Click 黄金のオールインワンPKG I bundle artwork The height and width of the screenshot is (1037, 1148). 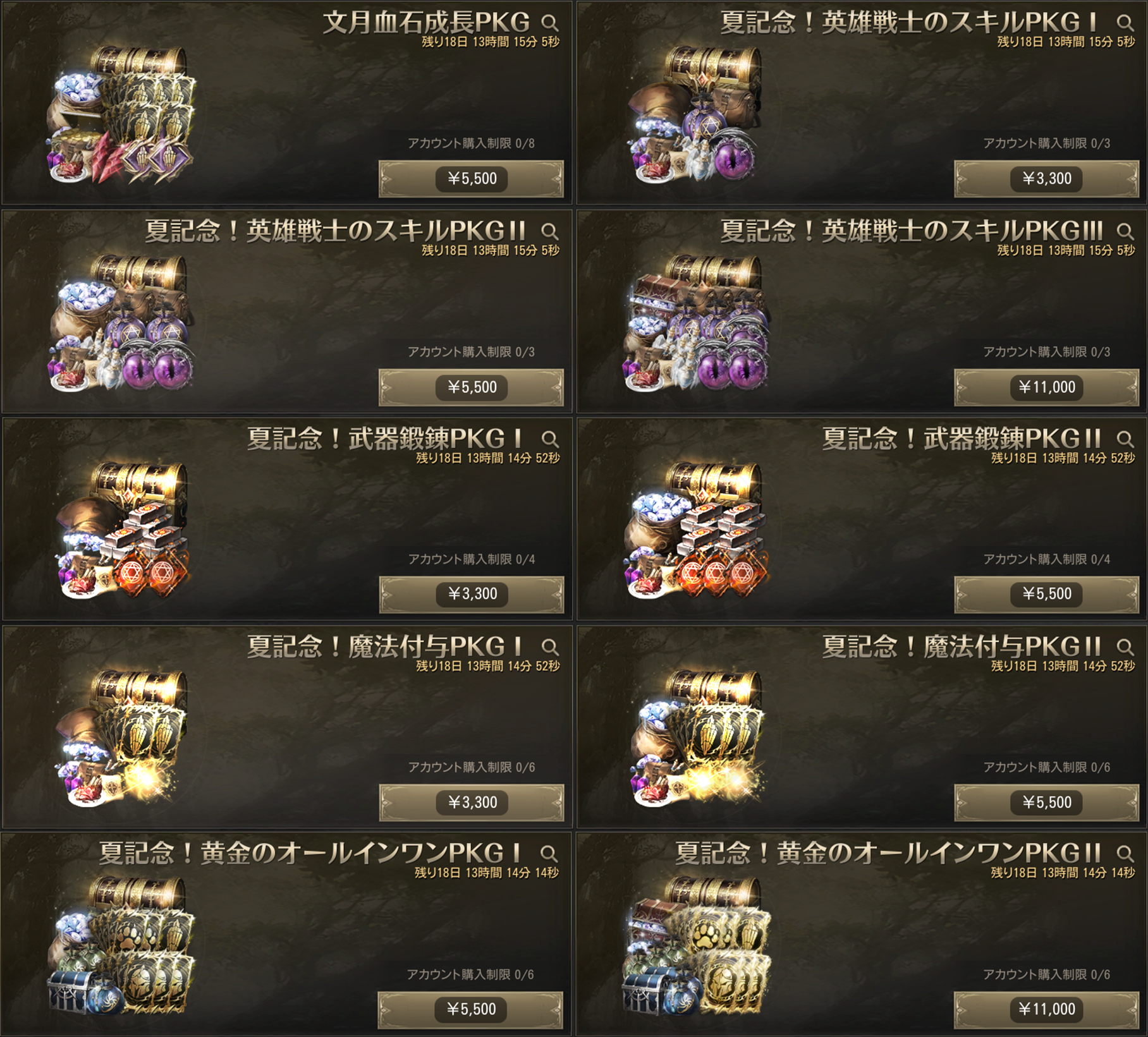tap(121, 946)
